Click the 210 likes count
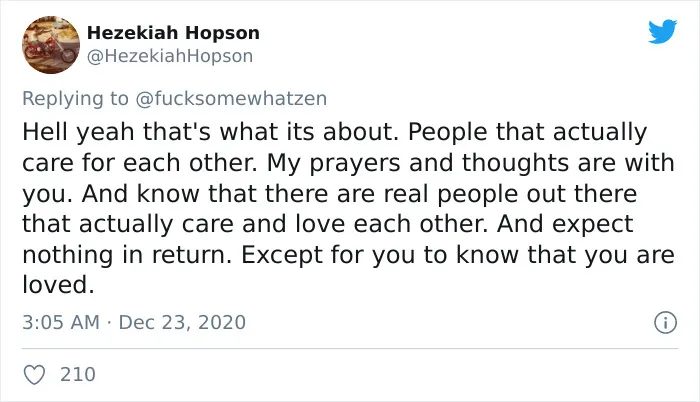Screen dimensions: 700x402 coord(78,374)
